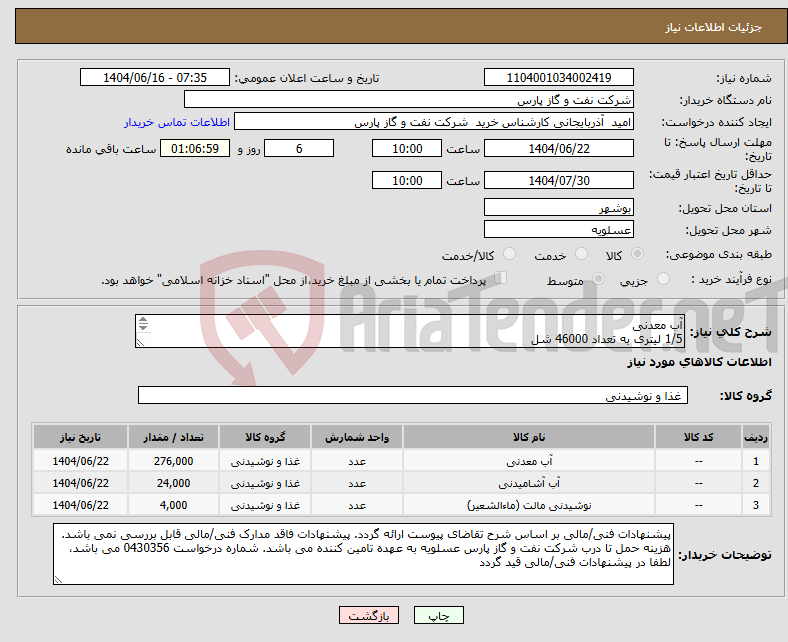788x642 pixels.
Task: Click the requester field امید آذربایجانی
Action: click(x=434, y=122)
